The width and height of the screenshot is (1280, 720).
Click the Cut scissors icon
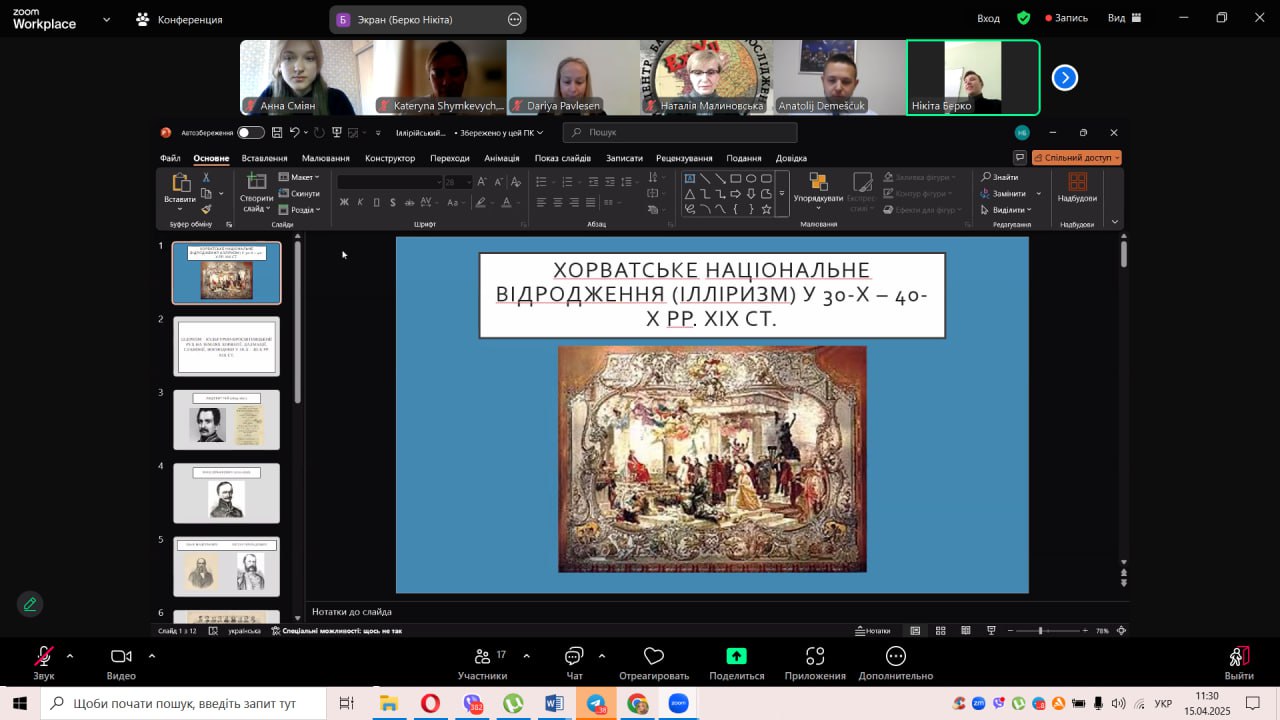(x=206, y=177)
